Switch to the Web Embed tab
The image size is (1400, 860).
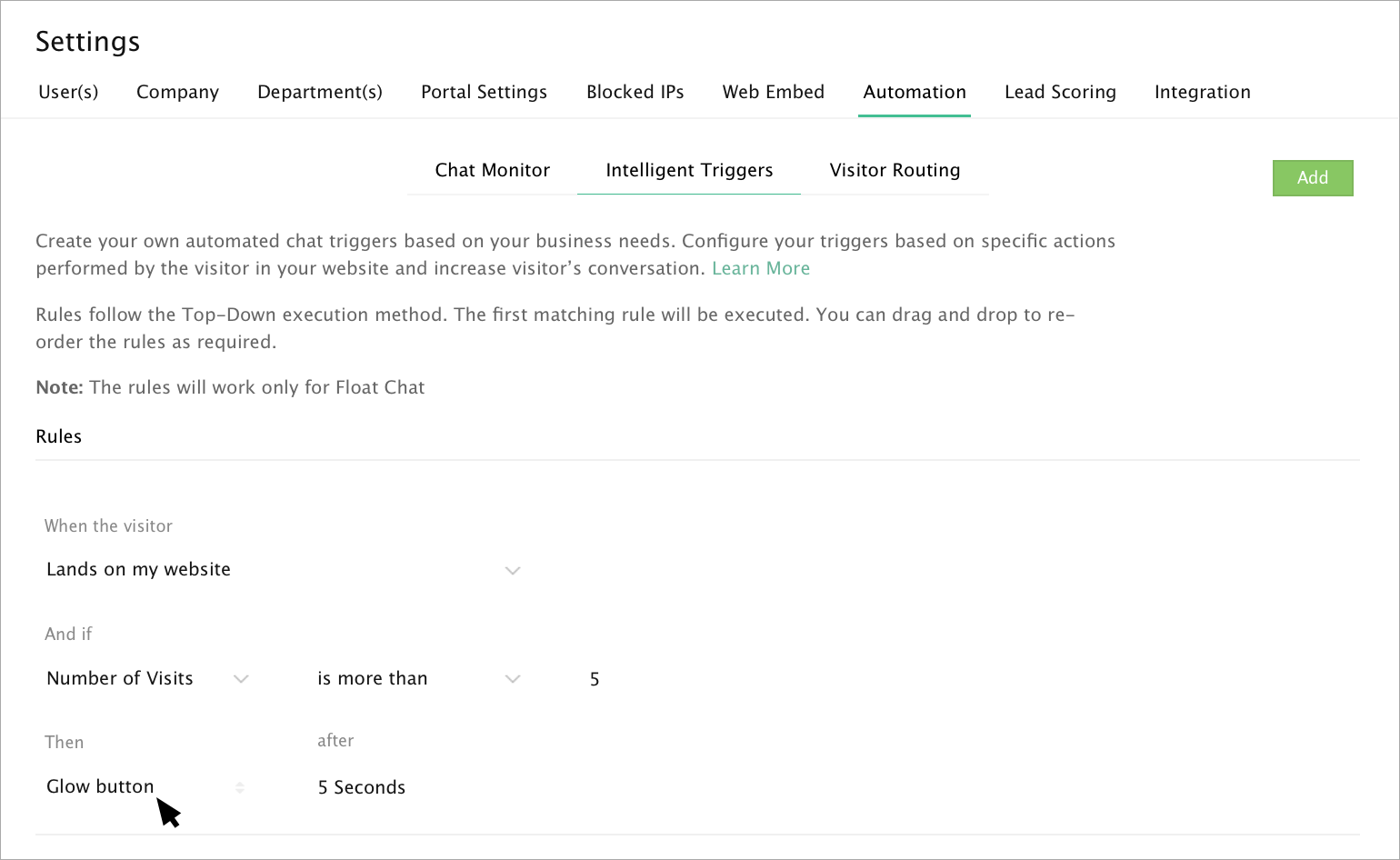point(773,92)
